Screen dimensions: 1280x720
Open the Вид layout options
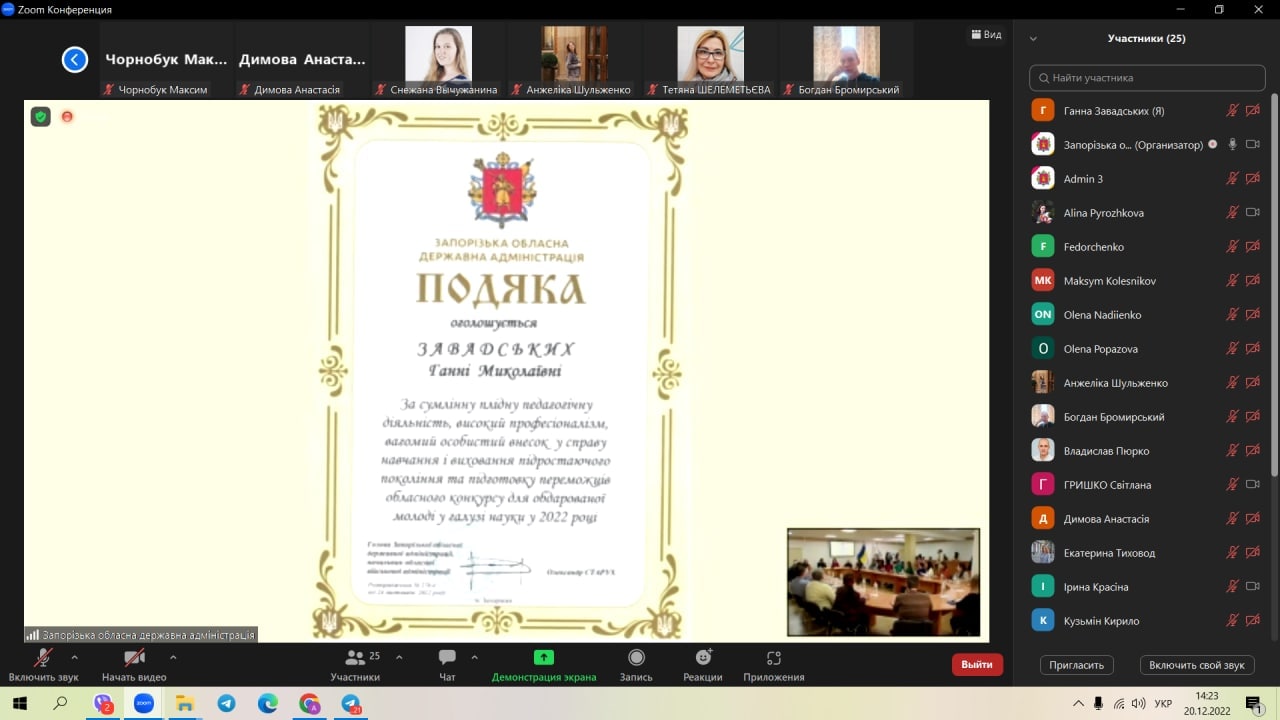[x=986, y=34]
